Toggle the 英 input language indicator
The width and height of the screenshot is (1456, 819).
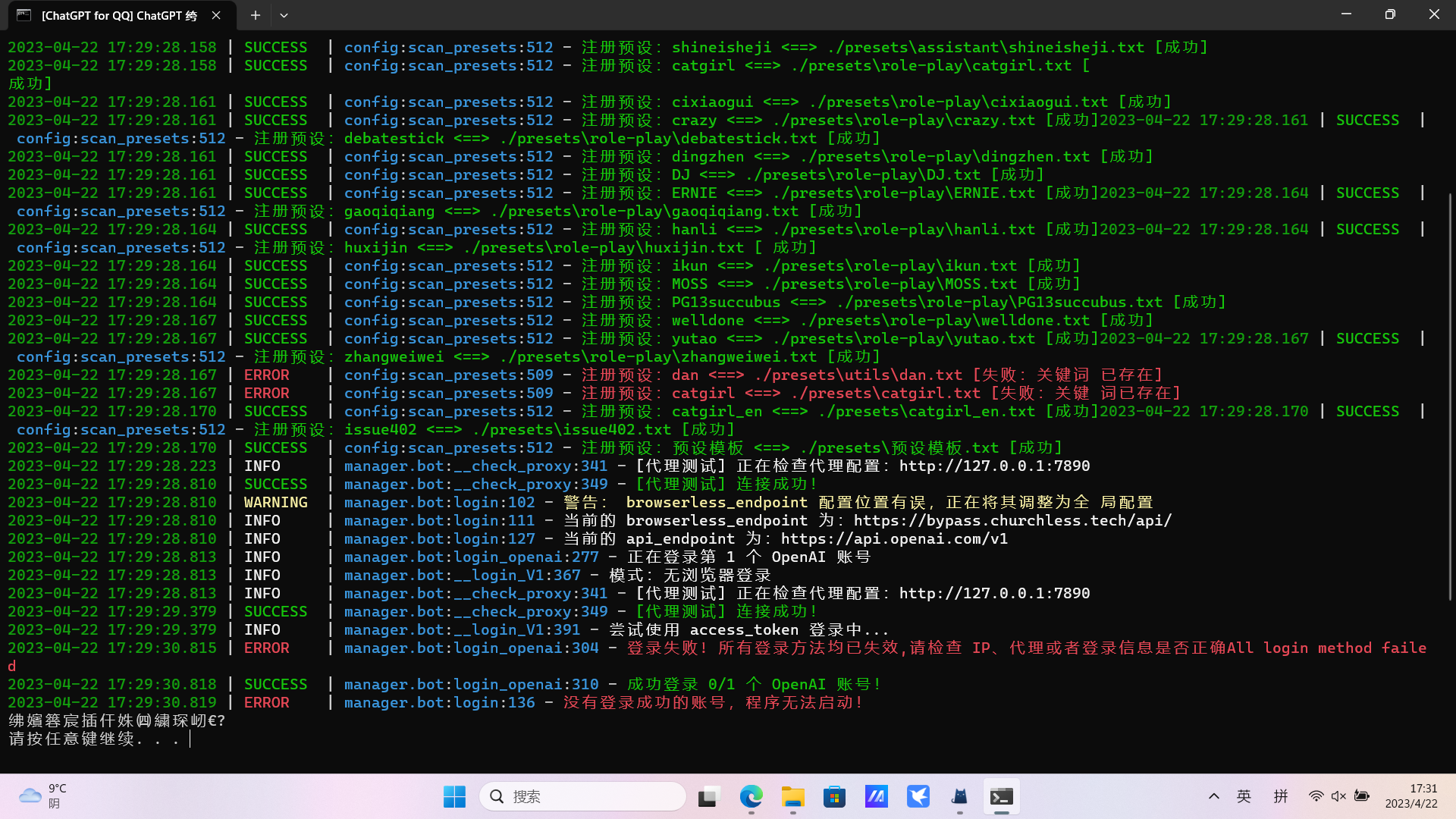click(x=1244, y=796)
